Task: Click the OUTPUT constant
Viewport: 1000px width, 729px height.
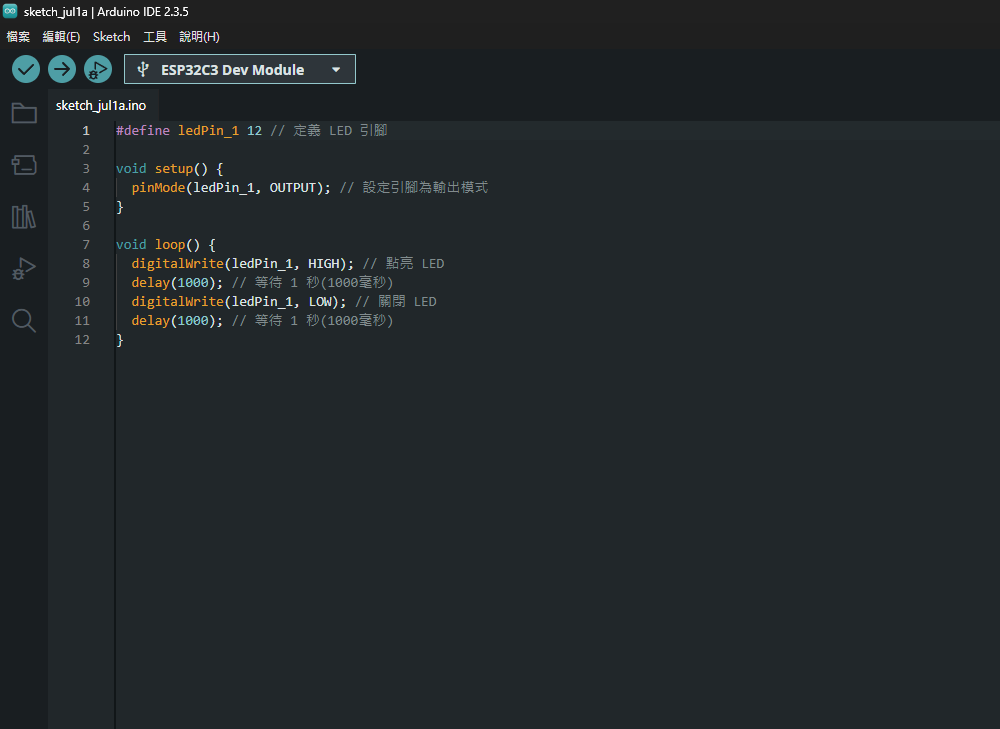Action: 293,188
